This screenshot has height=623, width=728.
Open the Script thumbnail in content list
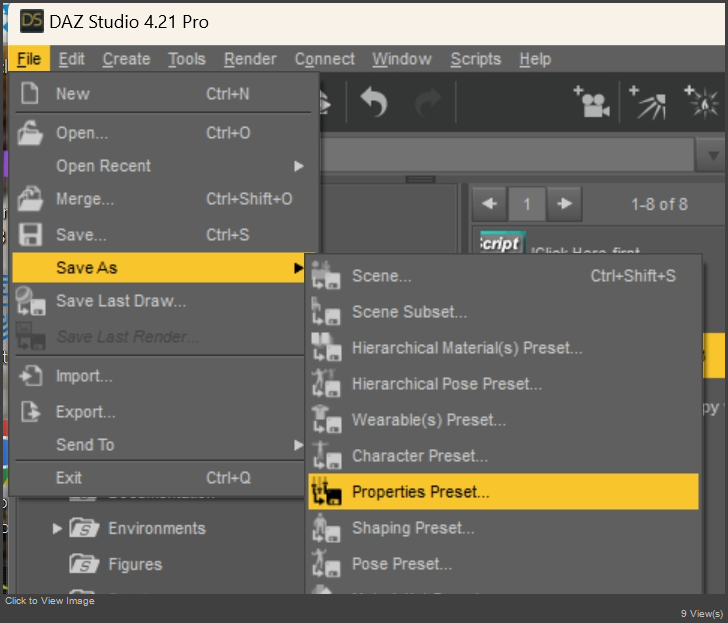(501, 242)
